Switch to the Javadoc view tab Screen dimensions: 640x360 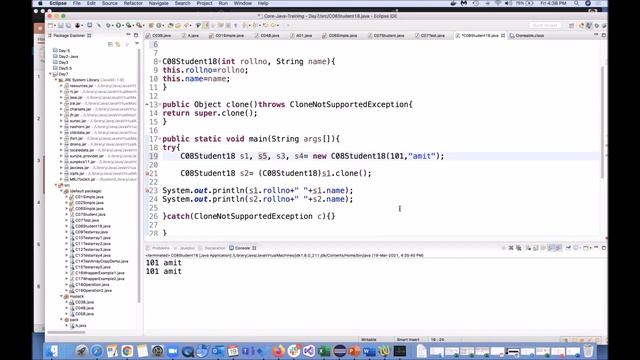coord(184,248)
